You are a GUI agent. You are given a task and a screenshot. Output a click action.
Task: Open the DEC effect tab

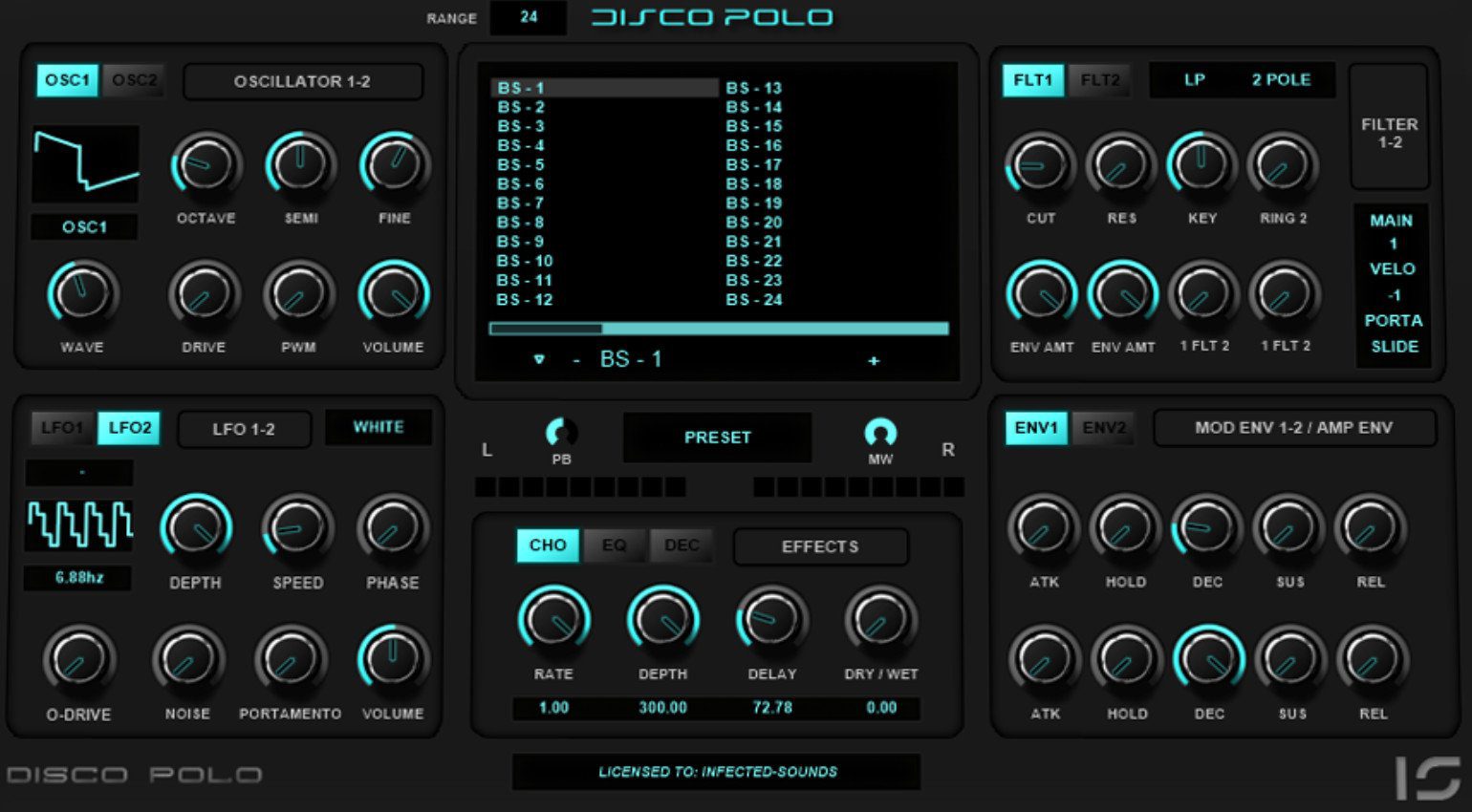point(682,545)
